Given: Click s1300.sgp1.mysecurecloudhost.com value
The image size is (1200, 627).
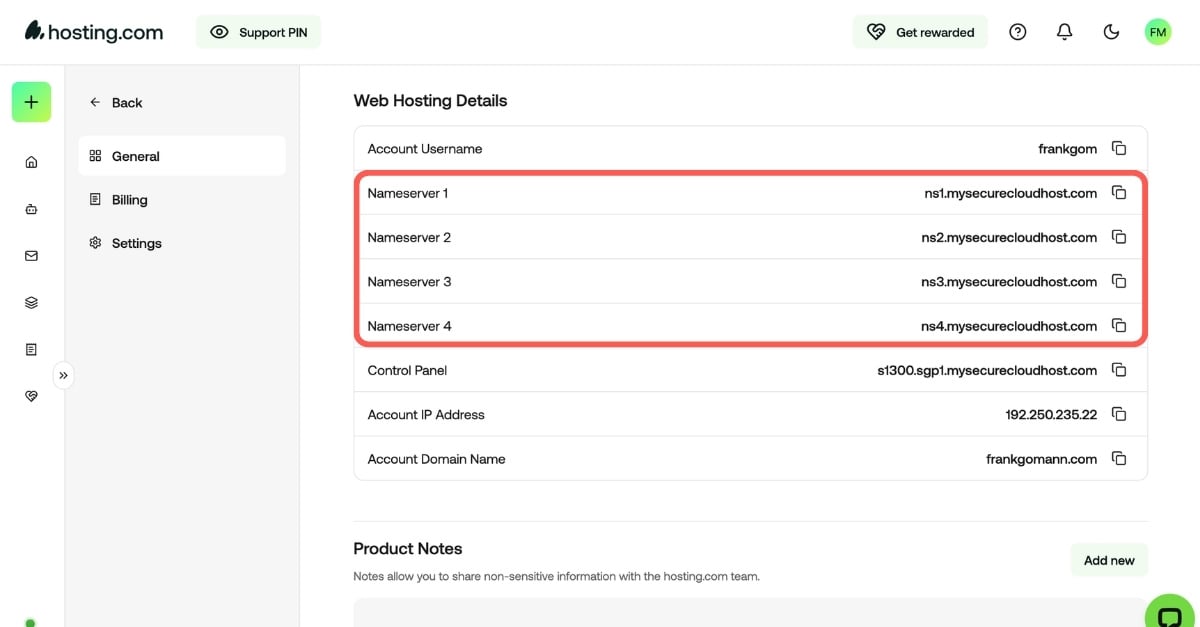Looking at the screenshot, I should pyautogui.click(x=987, y=370).
